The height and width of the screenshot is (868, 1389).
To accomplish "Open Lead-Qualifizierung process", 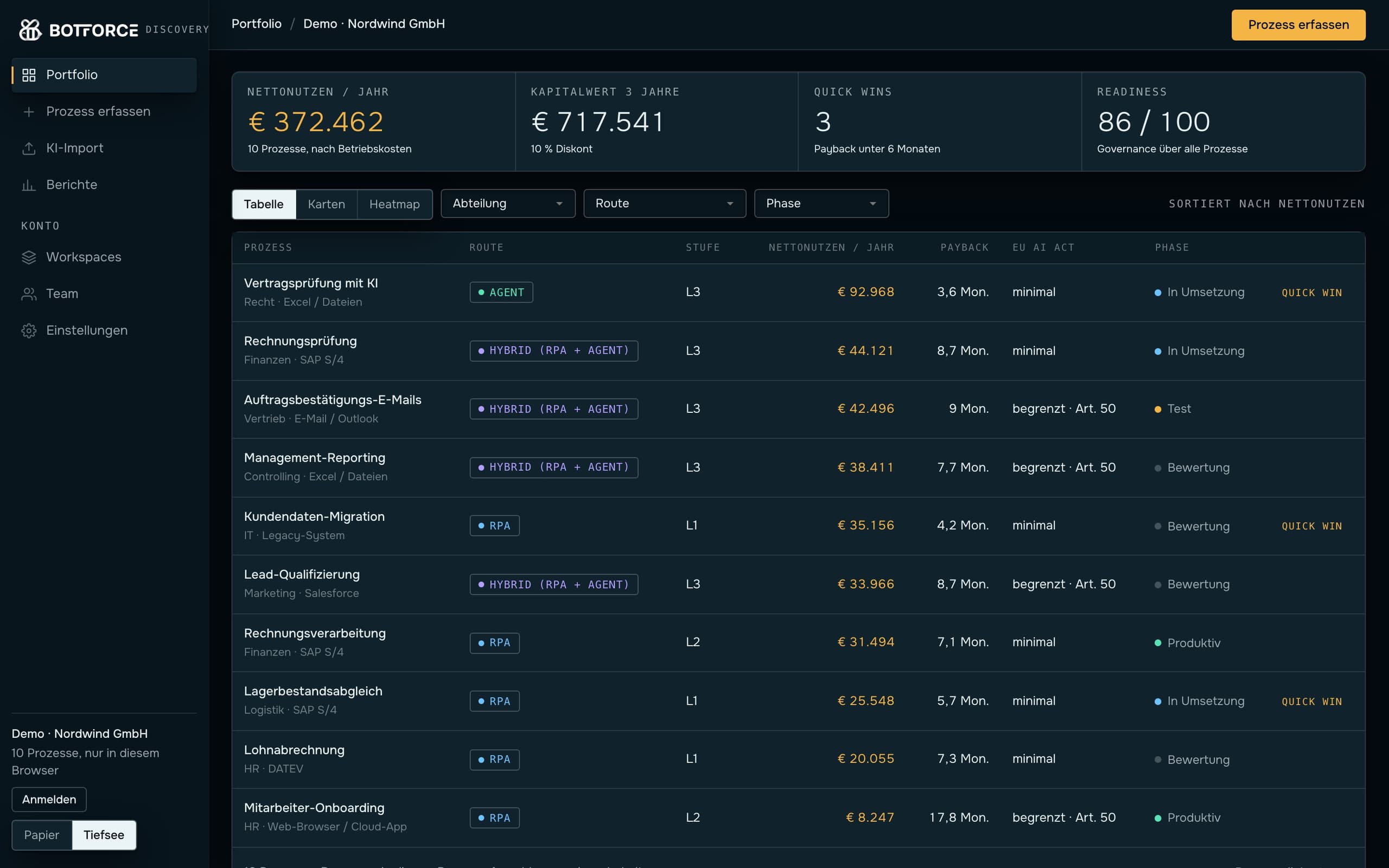I will (798, 584).
